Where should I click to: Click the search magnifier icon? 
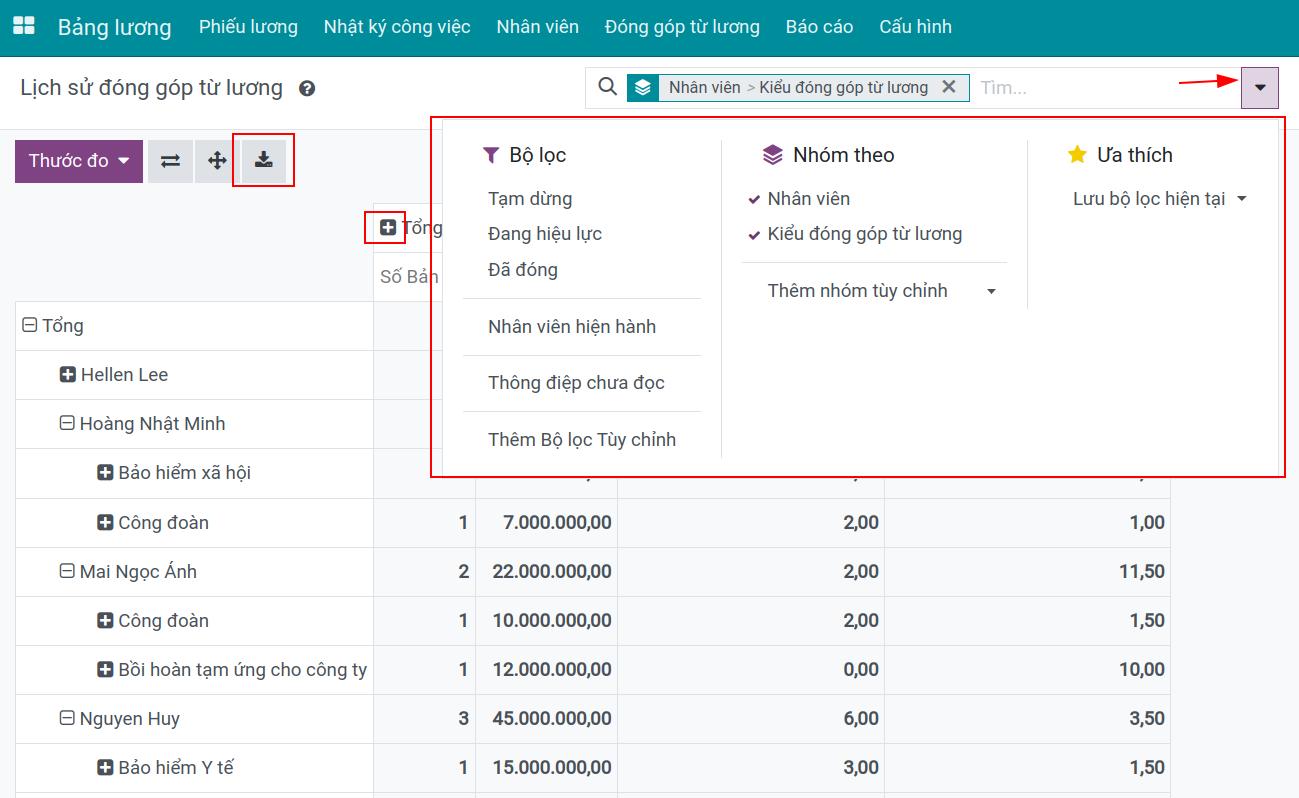[x=607, y=87]
